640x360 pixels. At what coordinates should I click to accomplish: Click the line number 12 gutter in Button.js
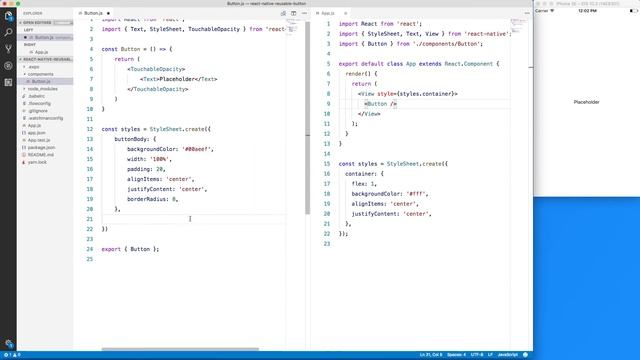90,129
